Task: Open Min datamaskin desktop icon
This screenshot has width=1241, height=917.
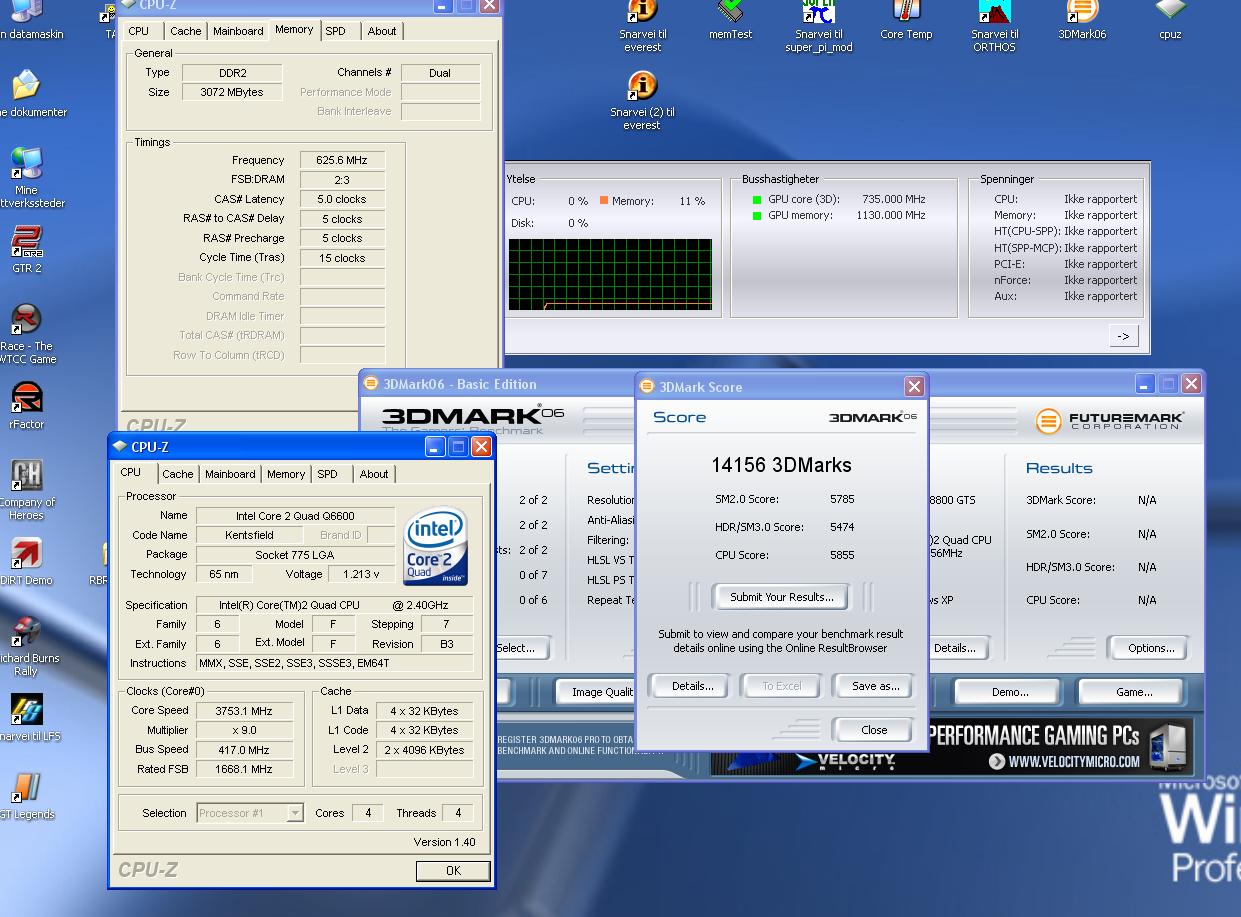Action: point(27,12)
